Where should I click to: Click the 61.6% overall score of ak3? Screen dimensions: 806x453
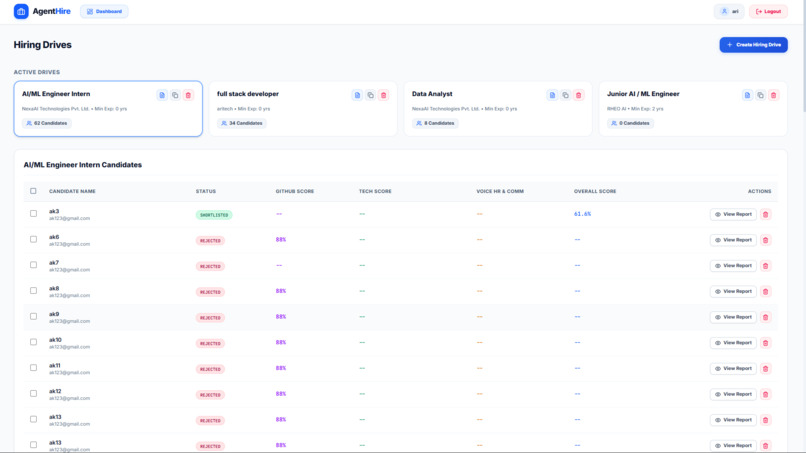pos(582,214)
